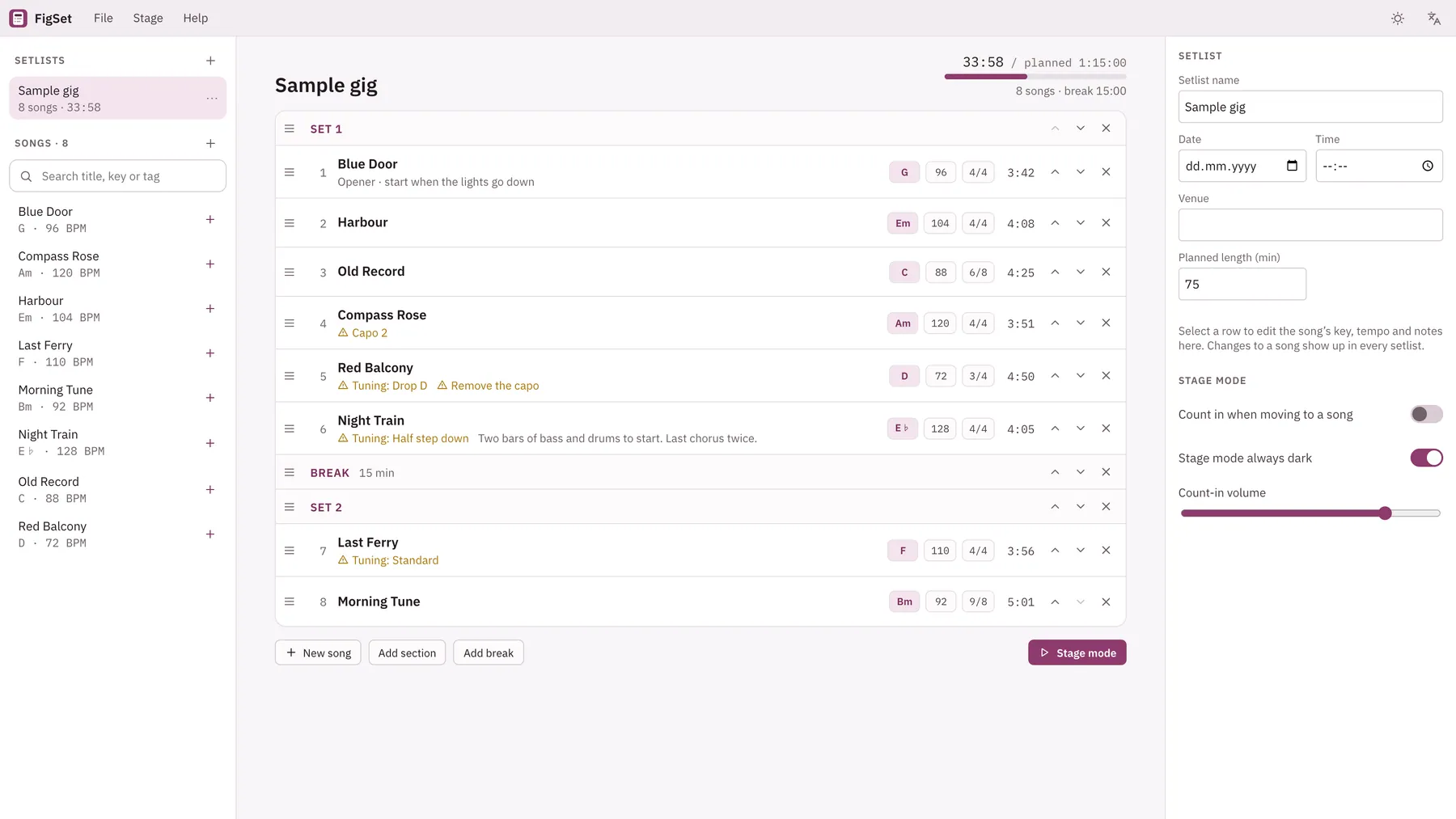
Task: Click Add break button
Action: click(x=489, y=652)
